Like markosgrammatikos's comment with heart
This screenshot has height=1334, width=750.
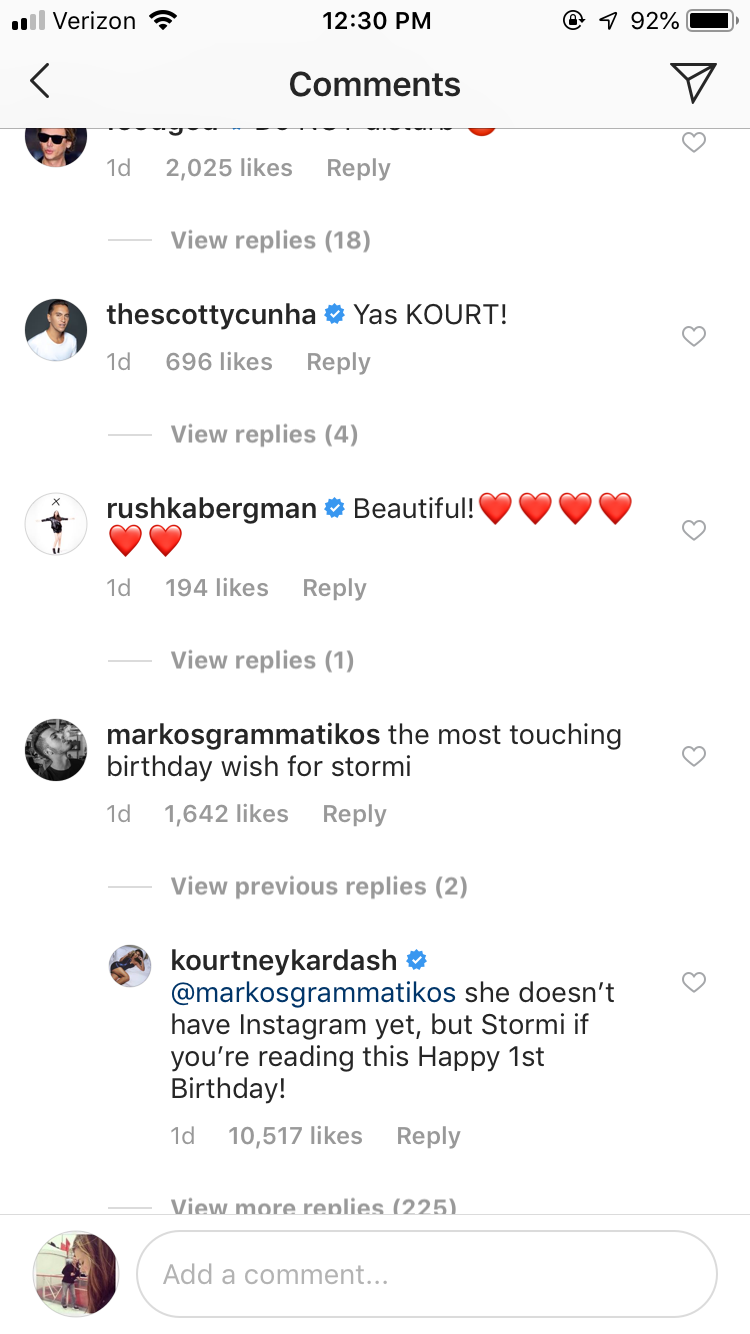click(x=693, y=757)
